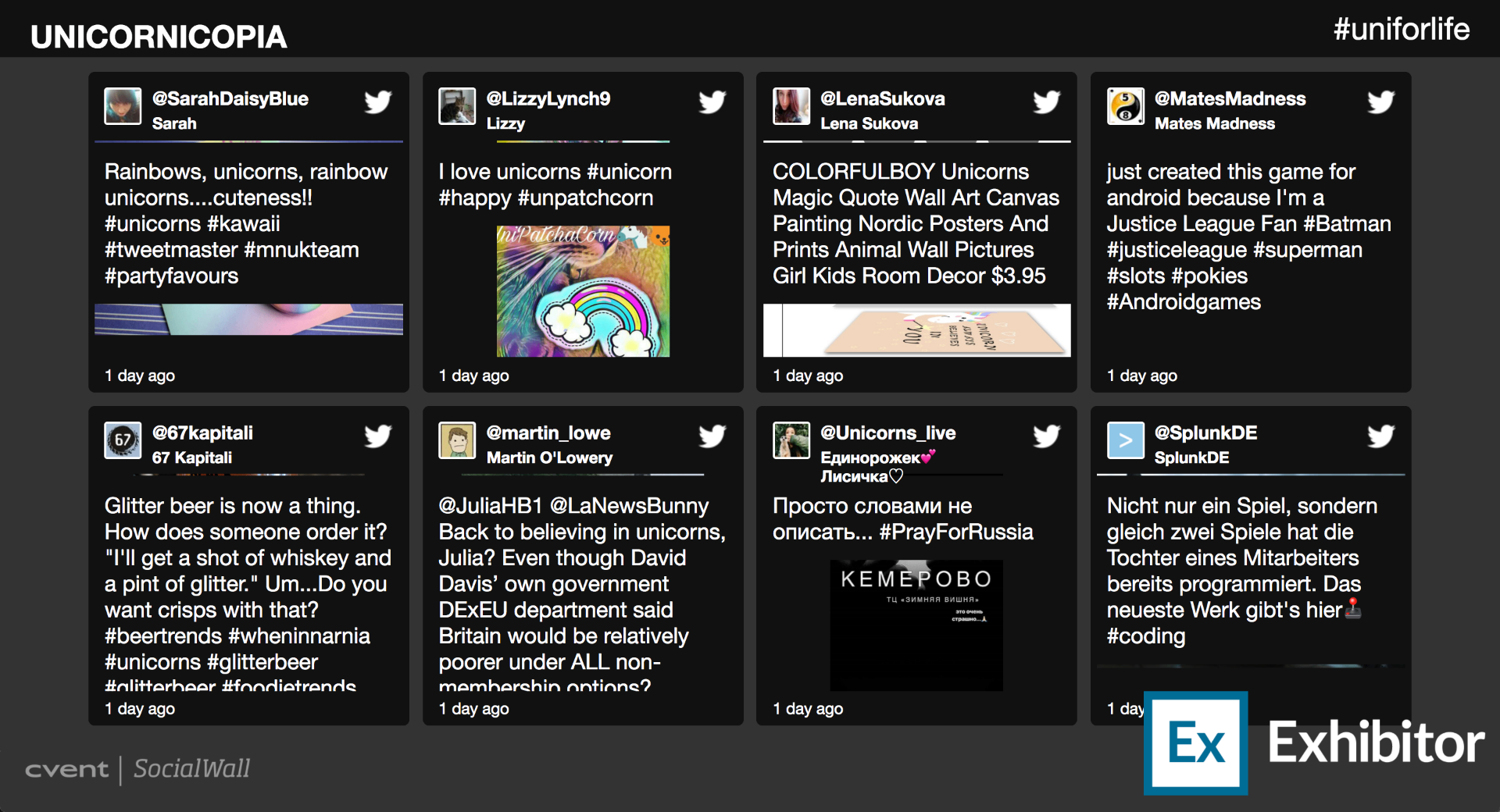This screenshot has width=1500, height=812.
Task: Click the @Unicorns_live handle
Action: coord(888,433)
